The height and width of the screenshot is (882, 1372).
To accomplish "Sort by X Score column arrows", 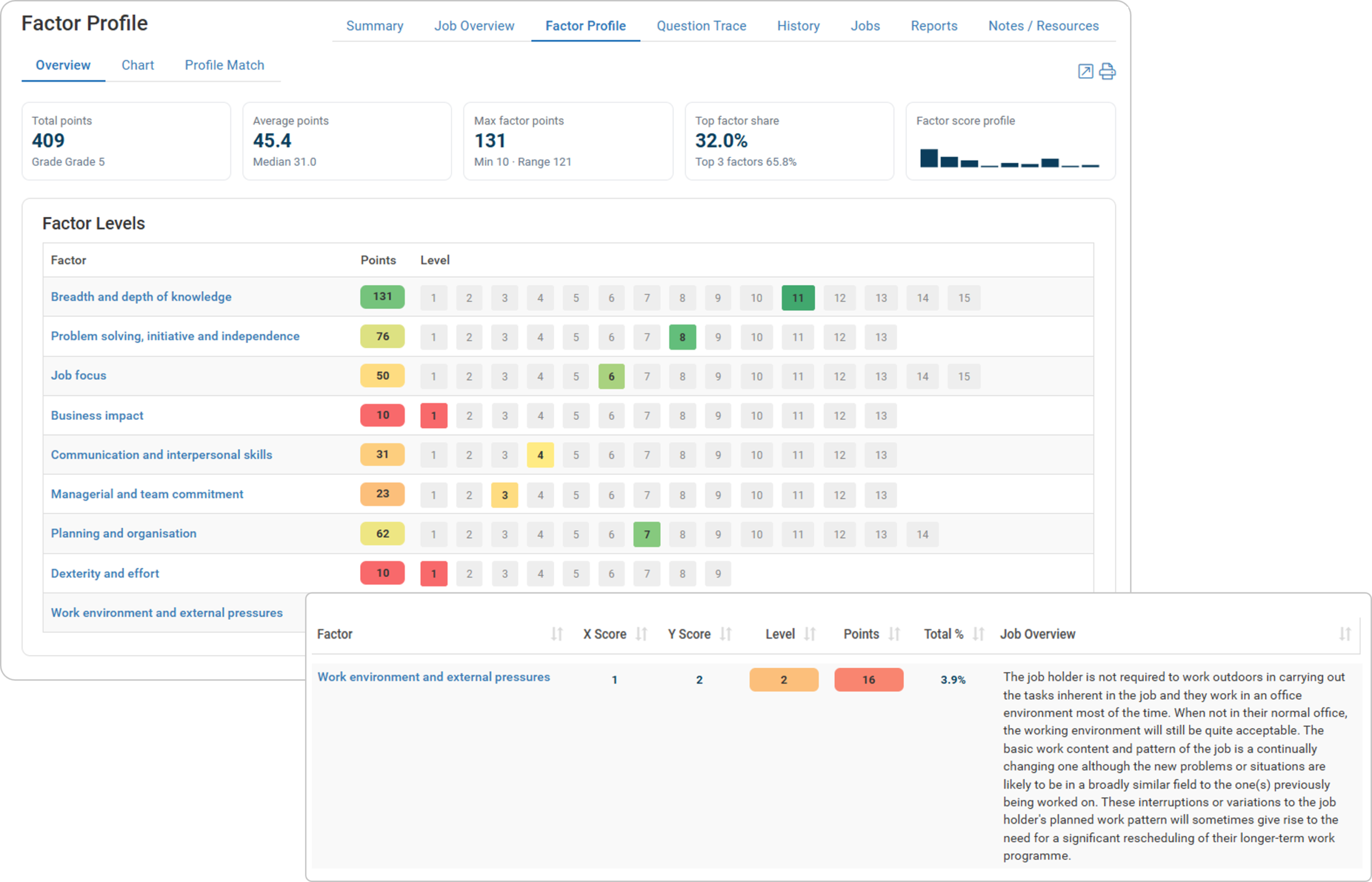I will [641, 634].
